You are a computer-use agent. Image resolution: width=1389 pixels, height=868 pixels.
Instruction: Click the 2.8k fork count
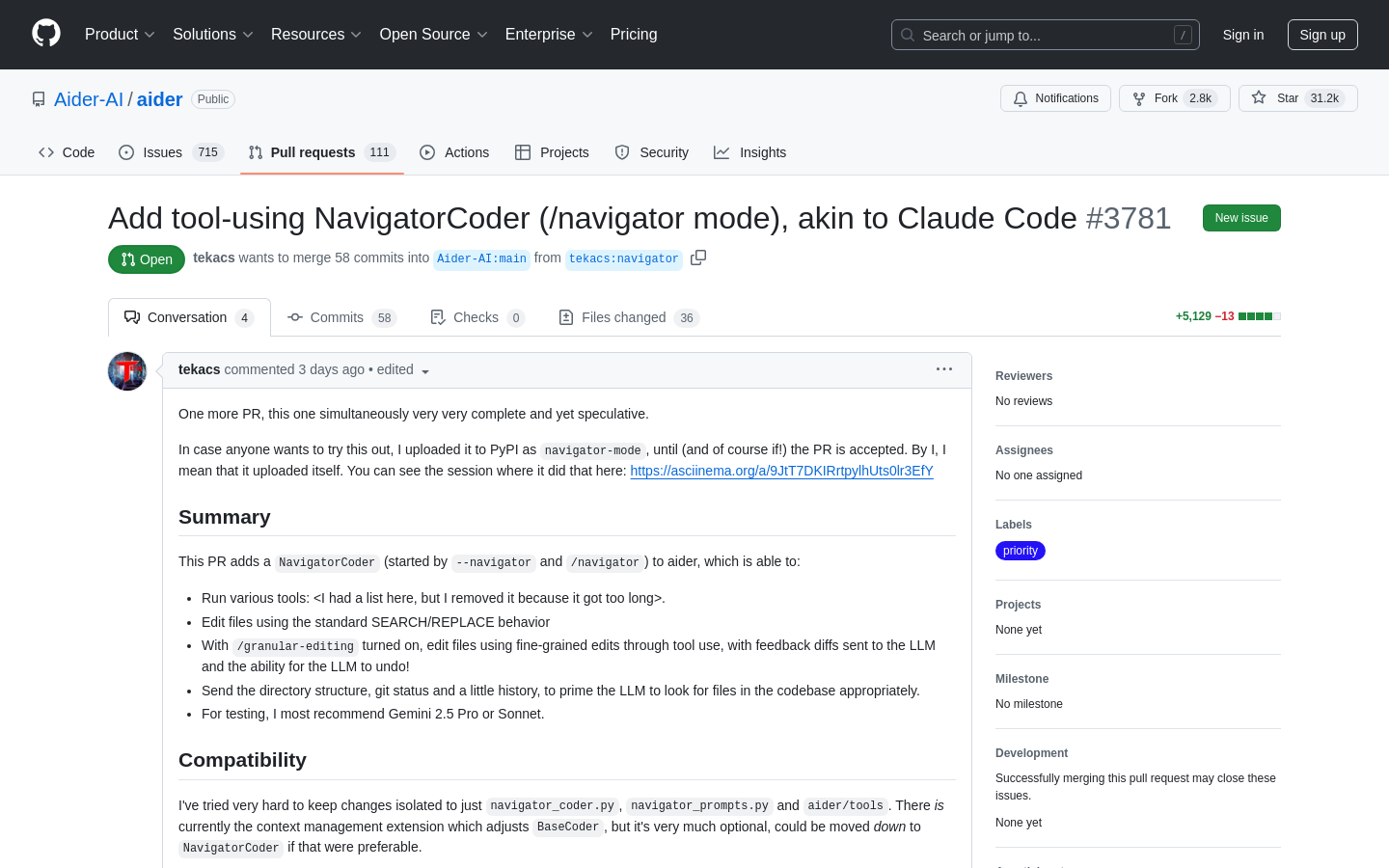point(1200,98)
